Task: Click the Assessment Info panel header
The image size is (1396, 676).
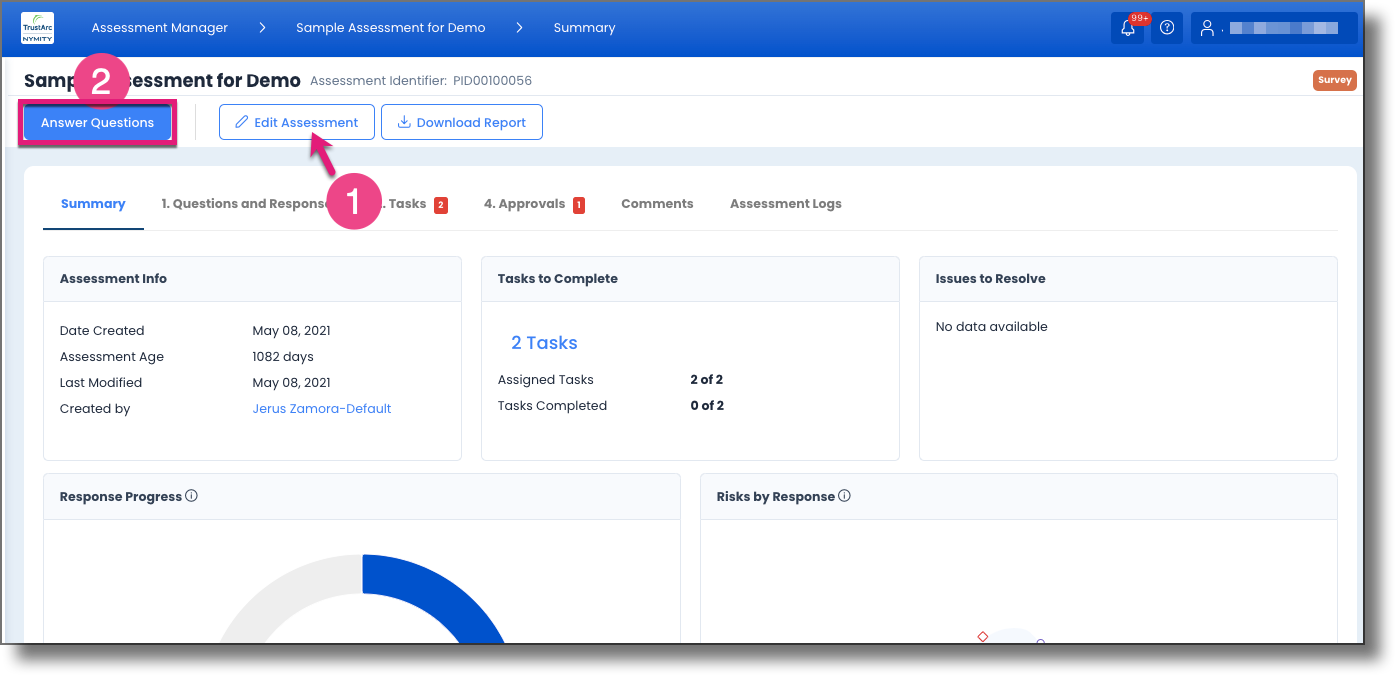Action: pos(252,279)
